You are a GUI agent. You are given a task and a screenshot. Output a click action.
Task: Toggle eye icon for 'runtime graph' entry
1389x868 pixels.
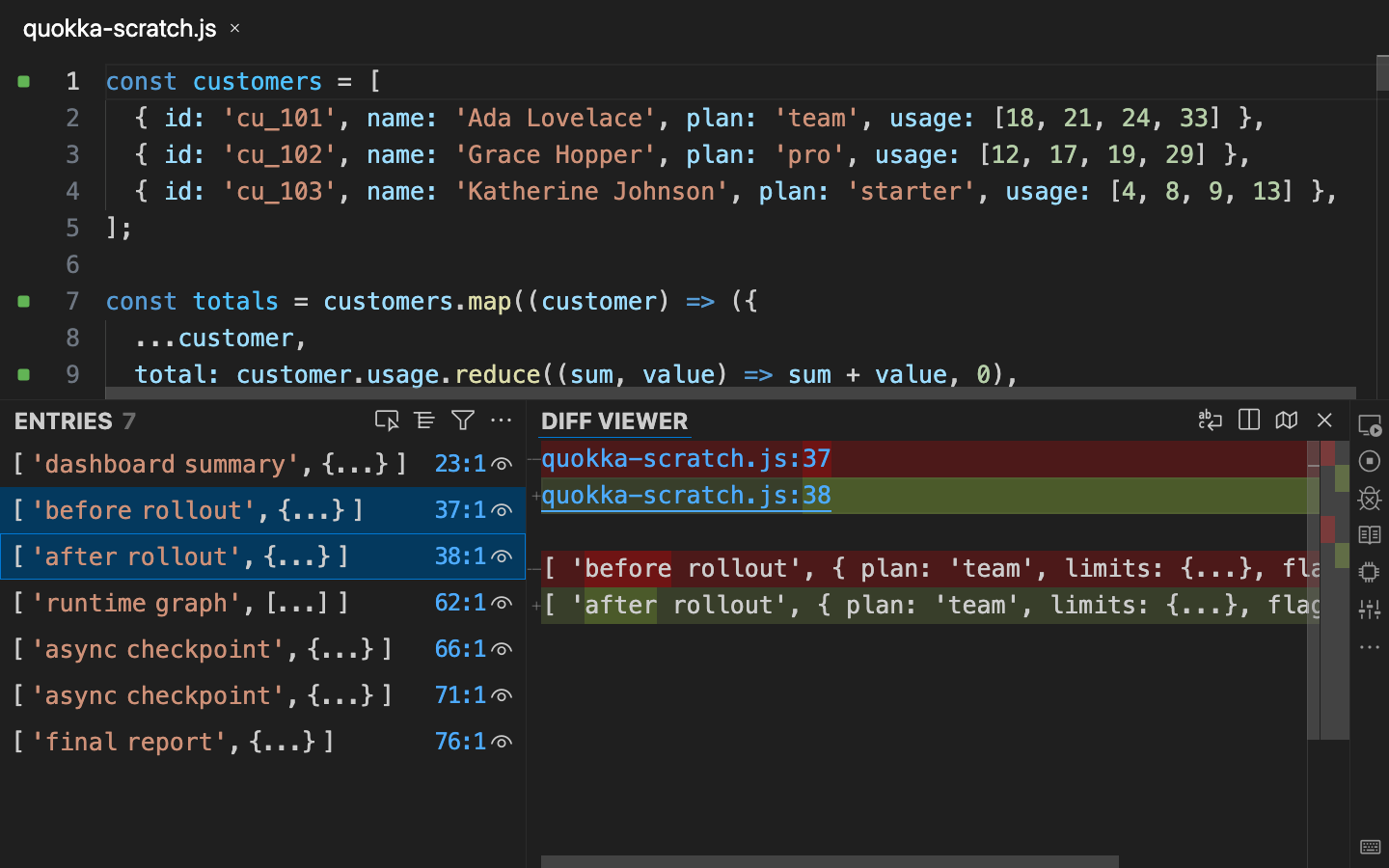point(502,603)
